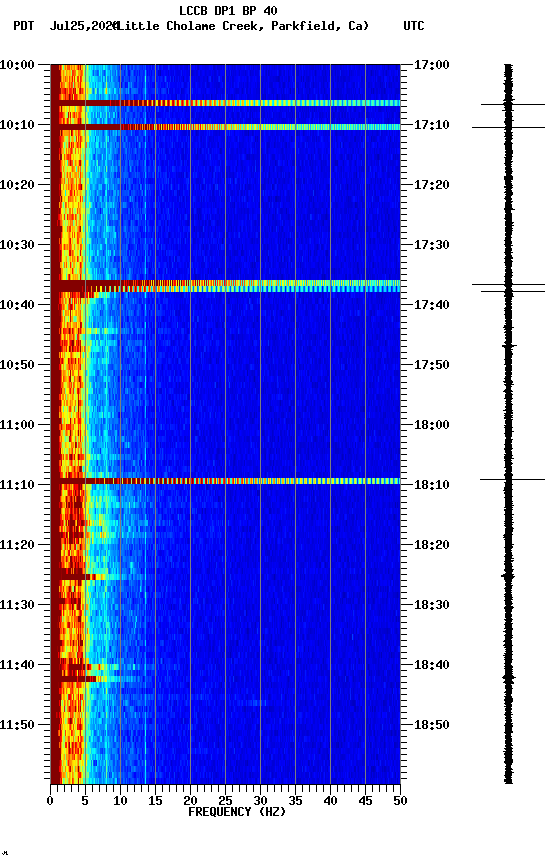Click the 45 Hz frequency axis label
552x864 pixels.
(365, 801)
